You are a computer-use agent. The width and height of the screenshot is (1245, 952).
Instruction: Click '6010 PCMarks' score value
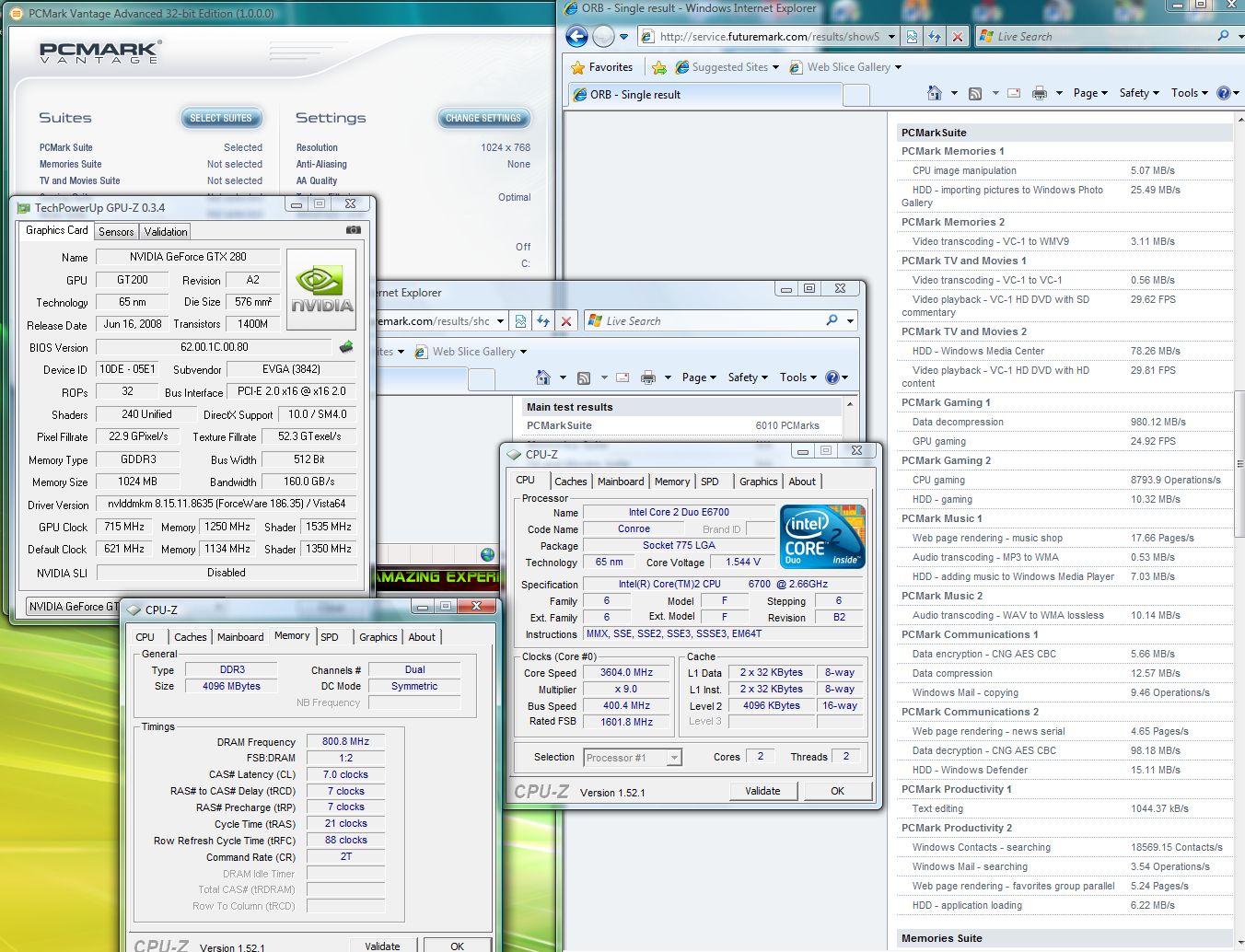click(x=787, y=425)
